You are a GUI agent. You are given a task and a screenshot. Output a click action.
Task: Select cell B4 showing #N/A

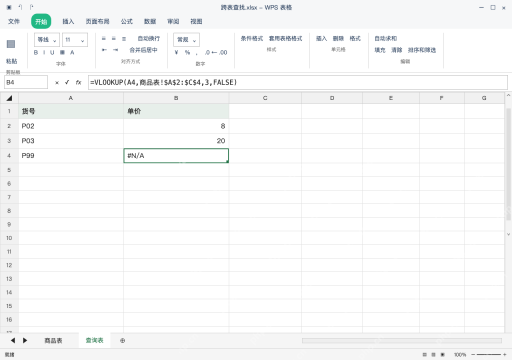click(176, 156)
